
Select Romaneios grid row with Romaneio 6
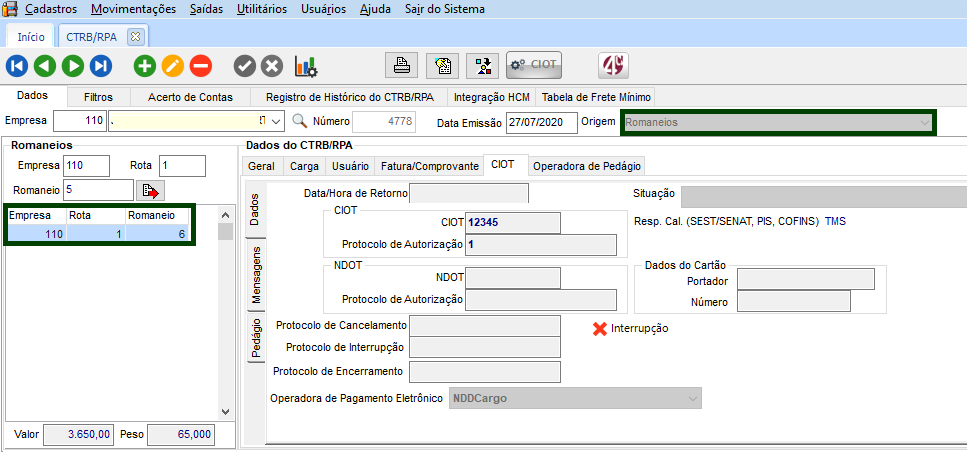tap(99, 234)
